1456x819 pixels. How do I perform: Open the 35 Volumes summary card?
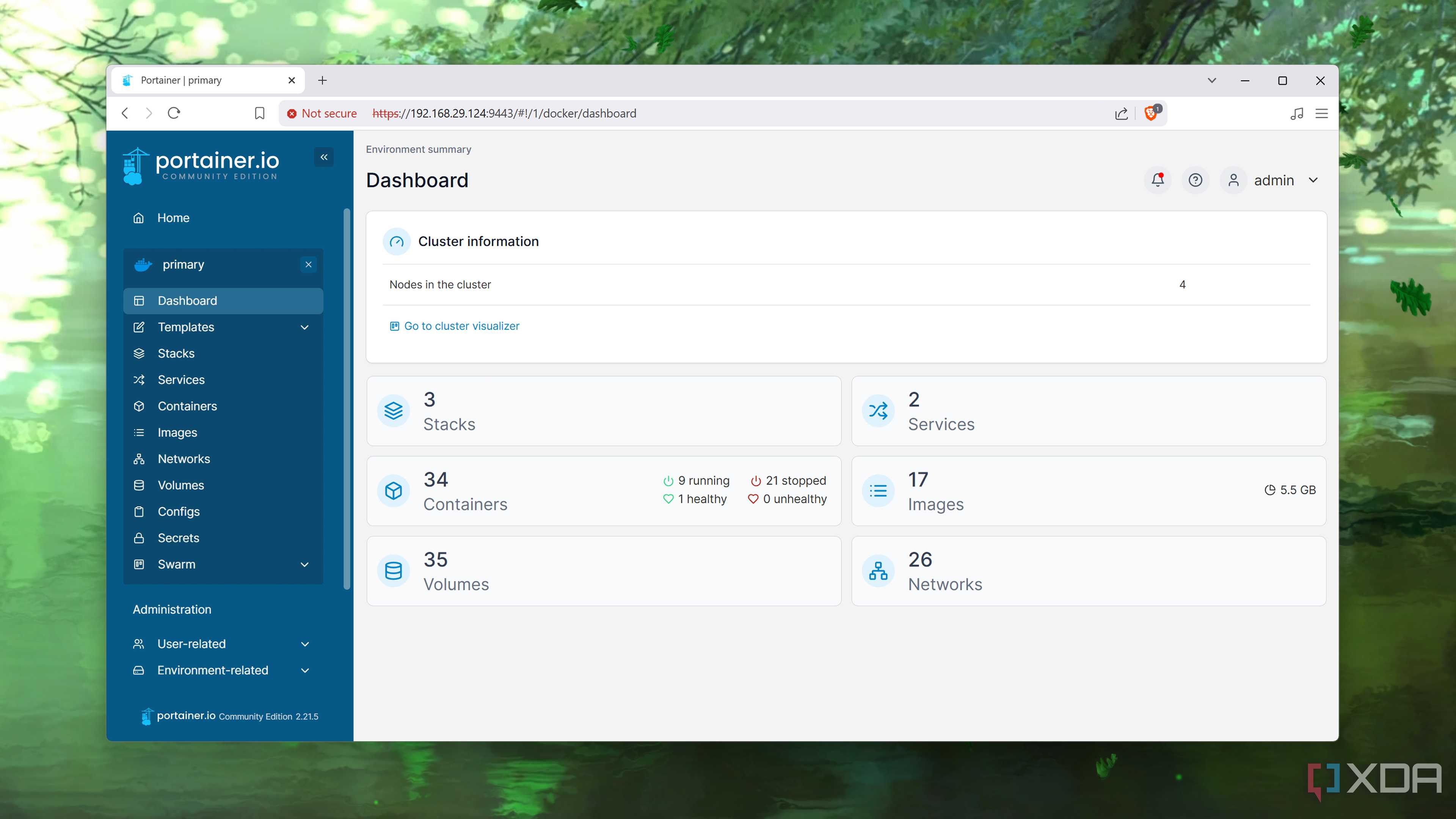[604, 571]
